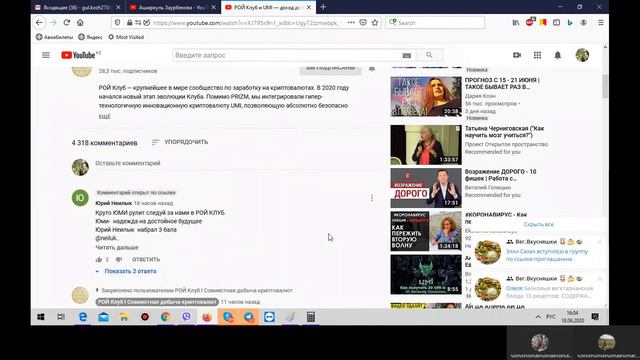Image resolution: width=640 pixels, height=360 pixels.
Task: Open YouTube notifications bell
Action: tap(558, 55)
